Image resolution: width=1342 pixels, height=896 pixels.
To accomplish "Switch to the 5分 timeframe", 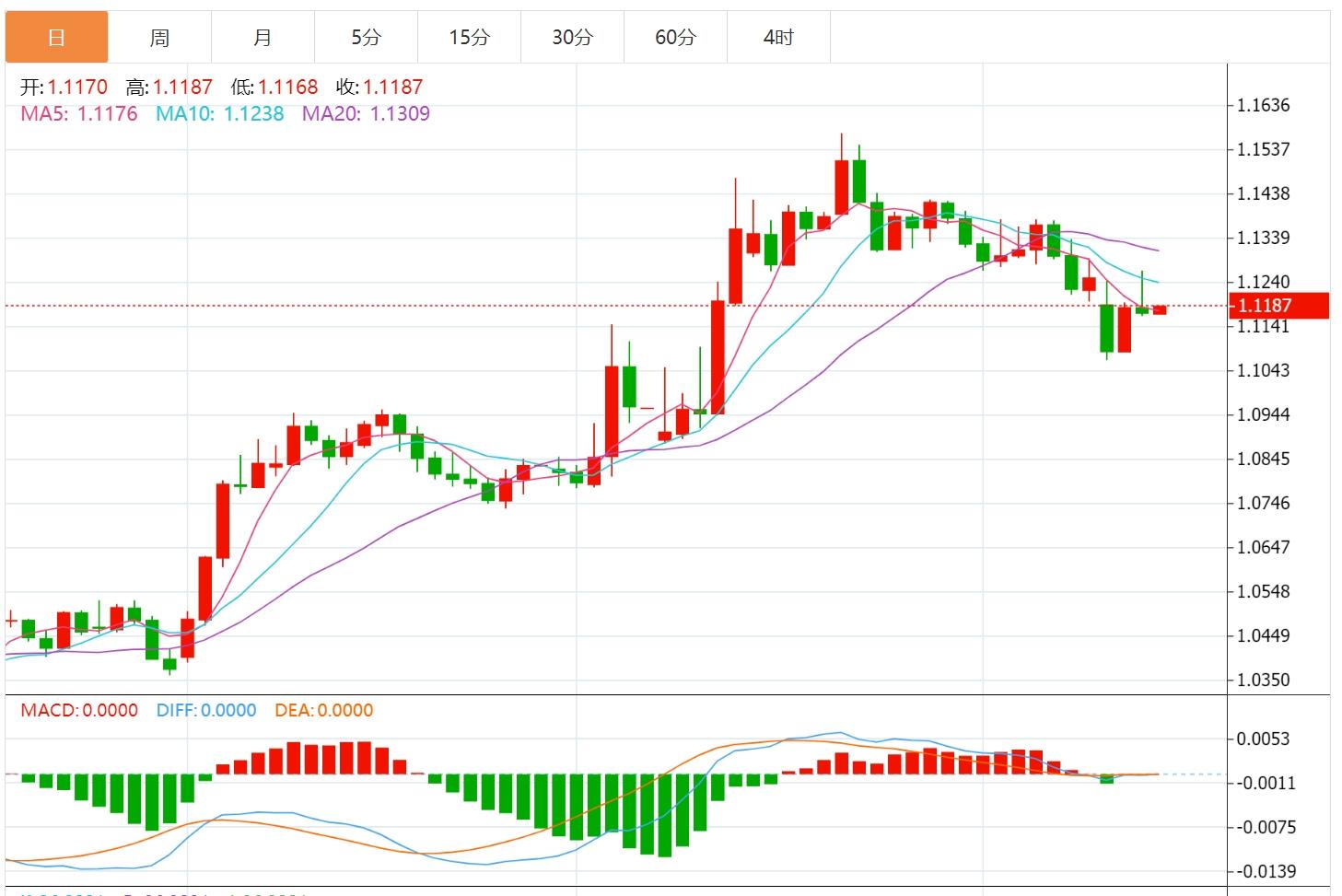I will click(x=366, y=37).
